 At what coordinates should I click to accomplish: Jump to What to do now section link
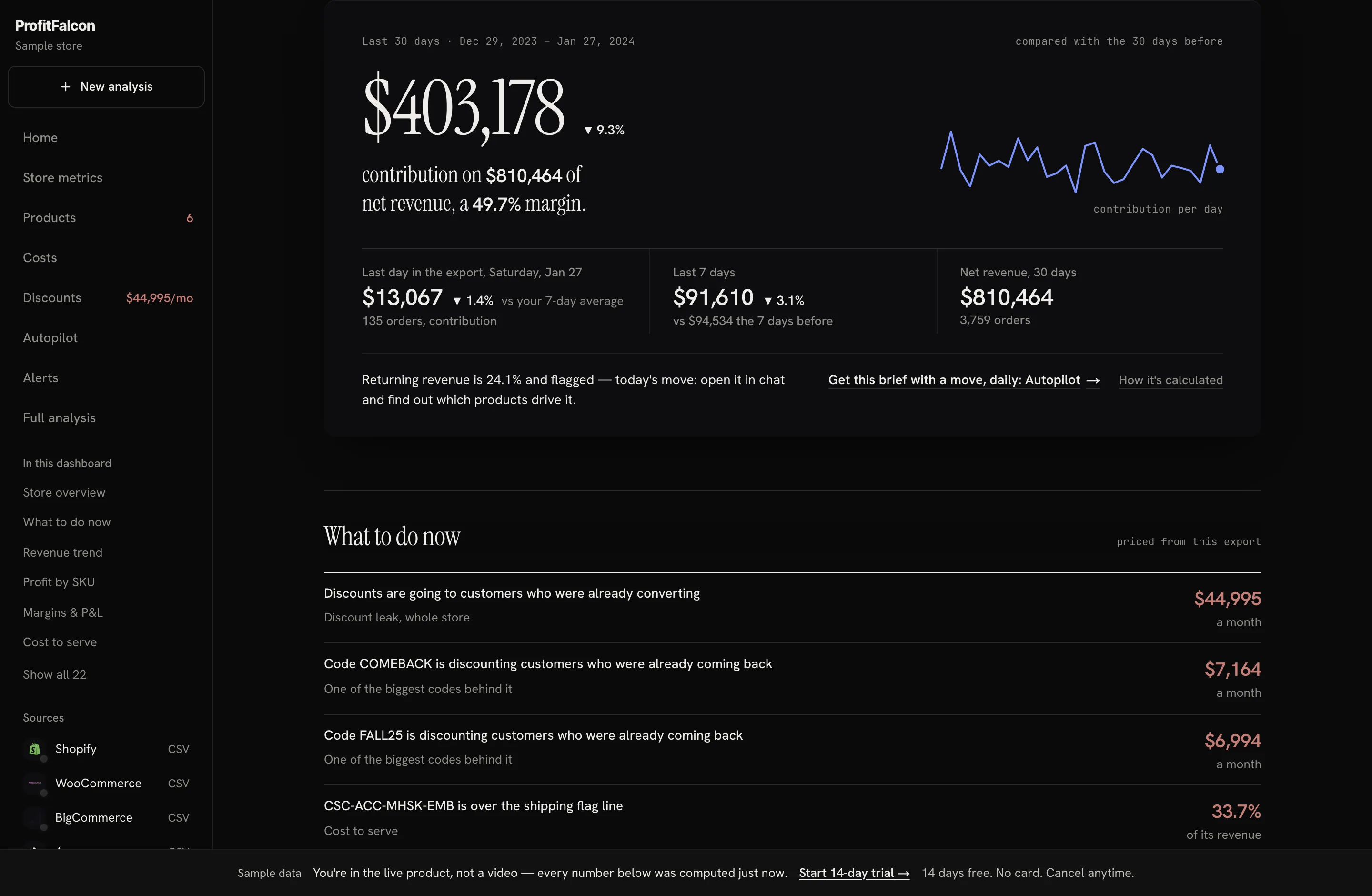click(x=67, y=522)
